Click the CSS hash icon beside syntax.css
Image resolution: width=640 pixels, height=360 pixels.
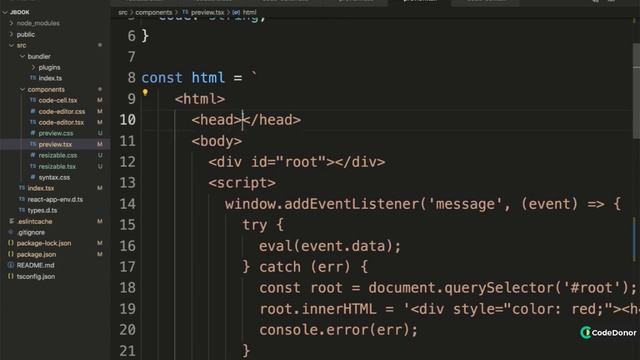tap(33, 177)
